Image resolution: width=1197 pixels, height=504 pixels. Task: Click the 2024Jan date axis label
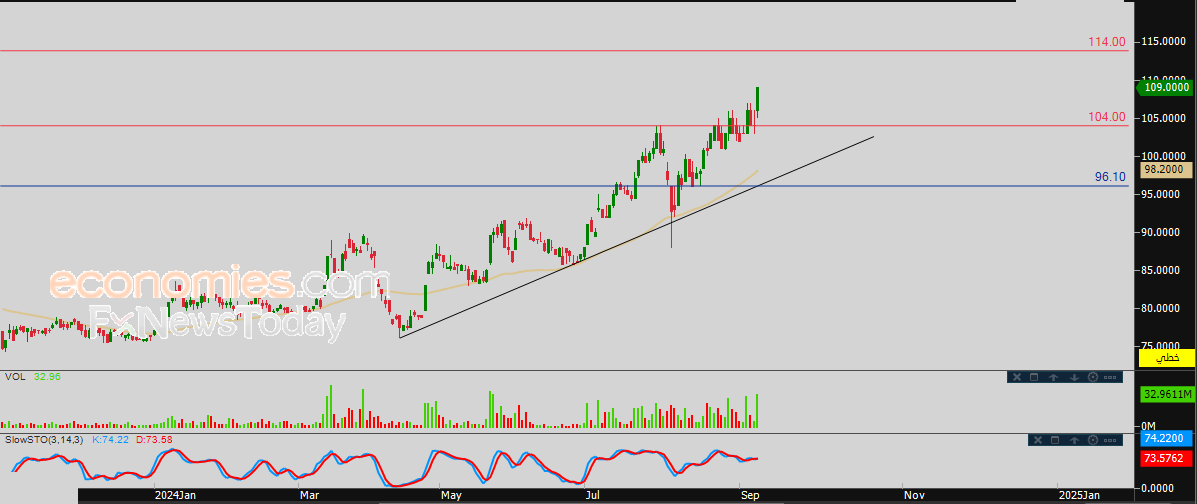(175, 495)
